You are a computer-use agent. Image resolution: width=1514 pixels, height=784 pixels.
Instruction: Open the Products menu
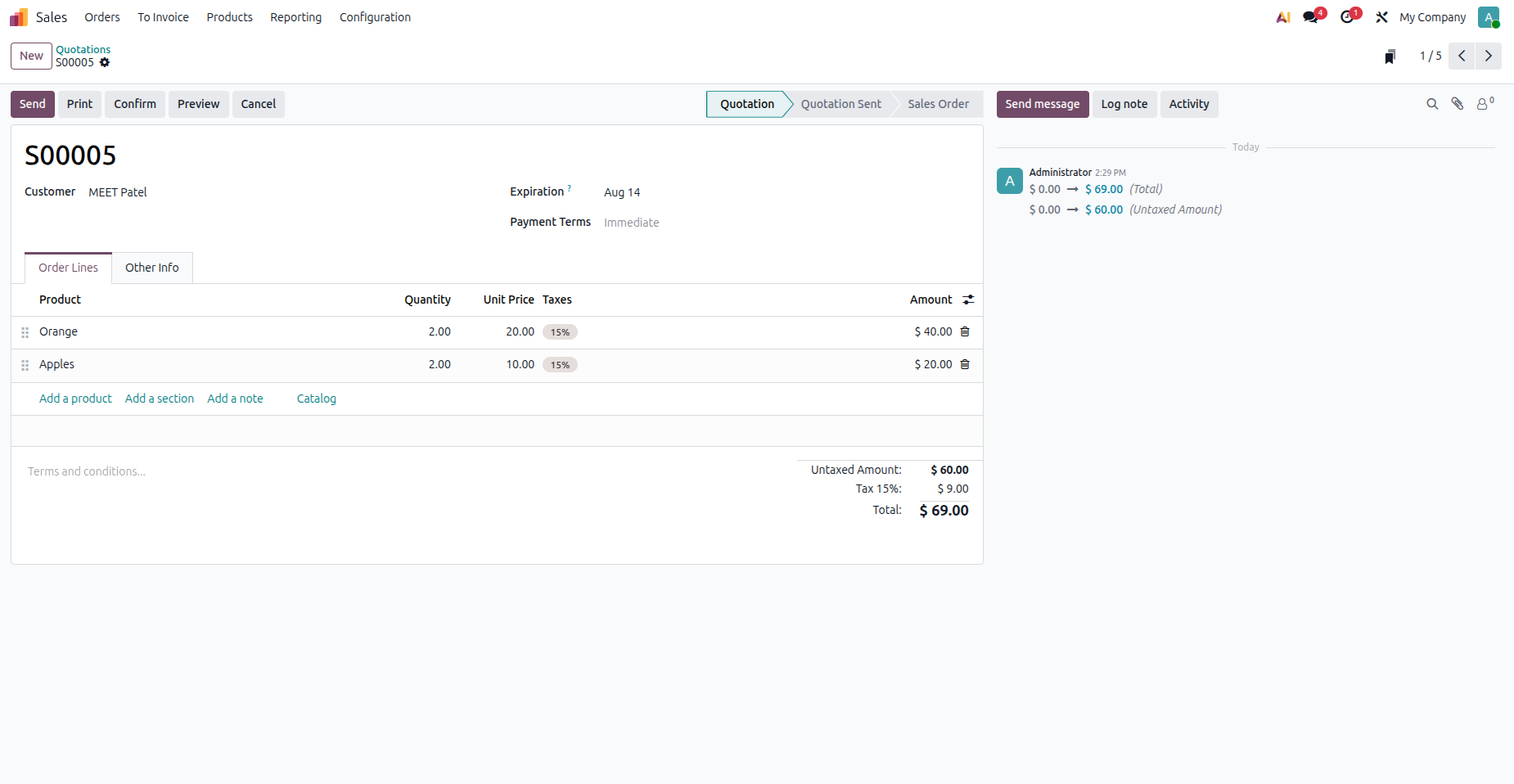pyautogui.click(x=229, y=17)
